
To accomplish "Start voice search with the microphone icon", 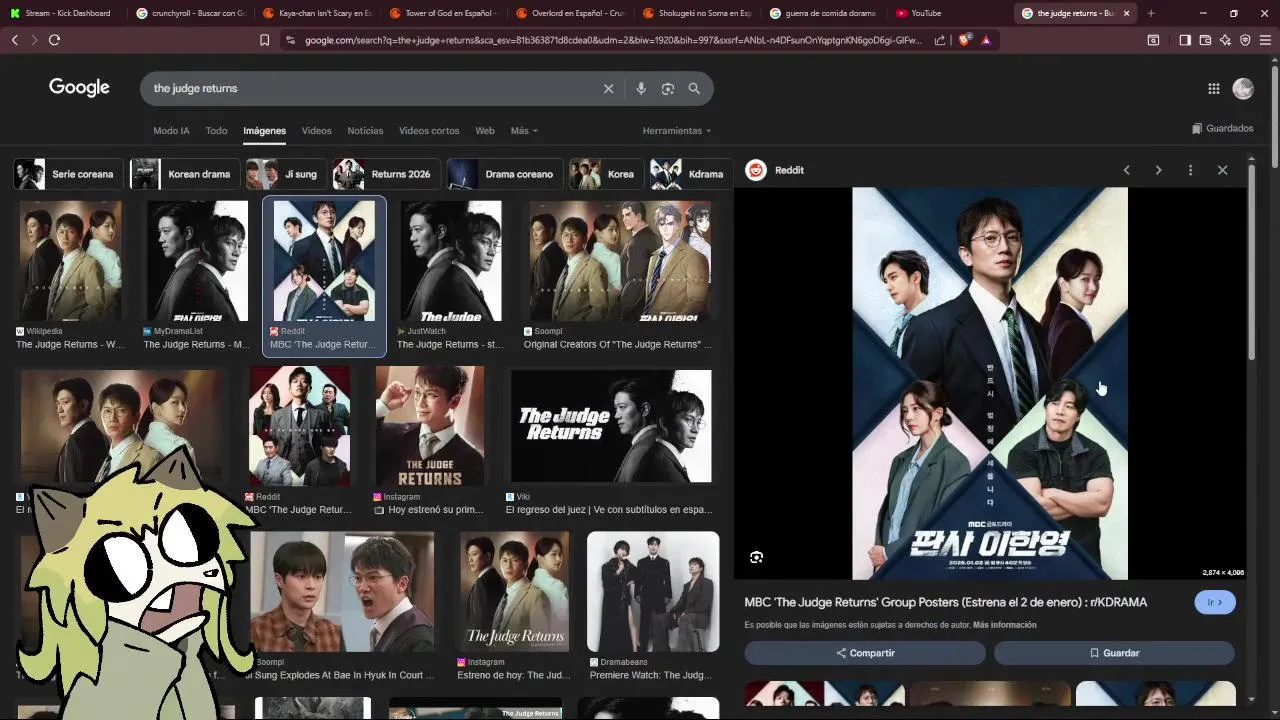I will pos(641,88).
